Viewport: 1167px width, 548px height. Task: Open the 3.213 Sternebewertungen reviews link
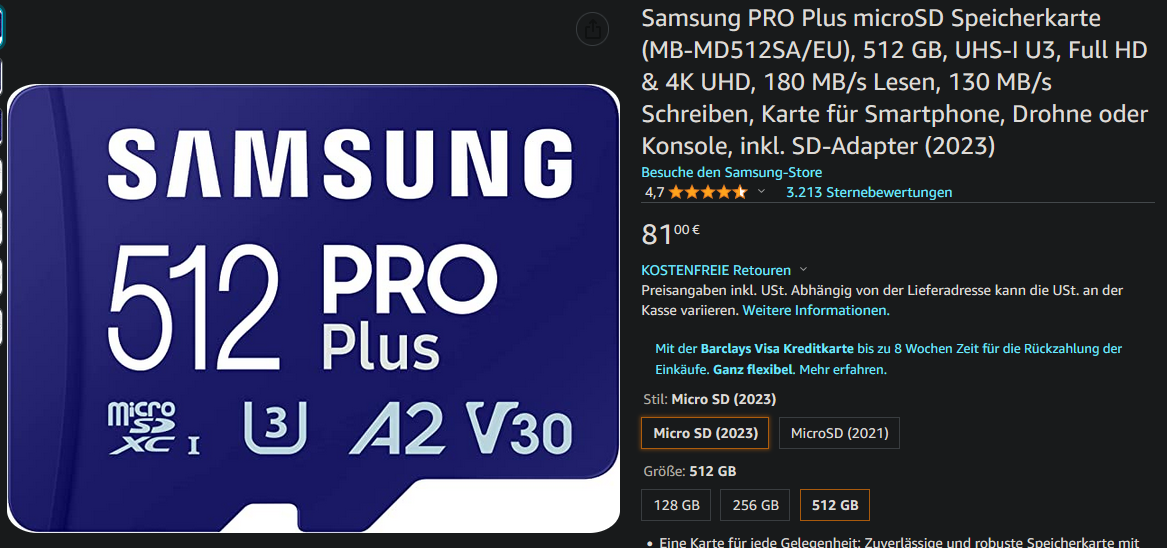tap(869, 192)
